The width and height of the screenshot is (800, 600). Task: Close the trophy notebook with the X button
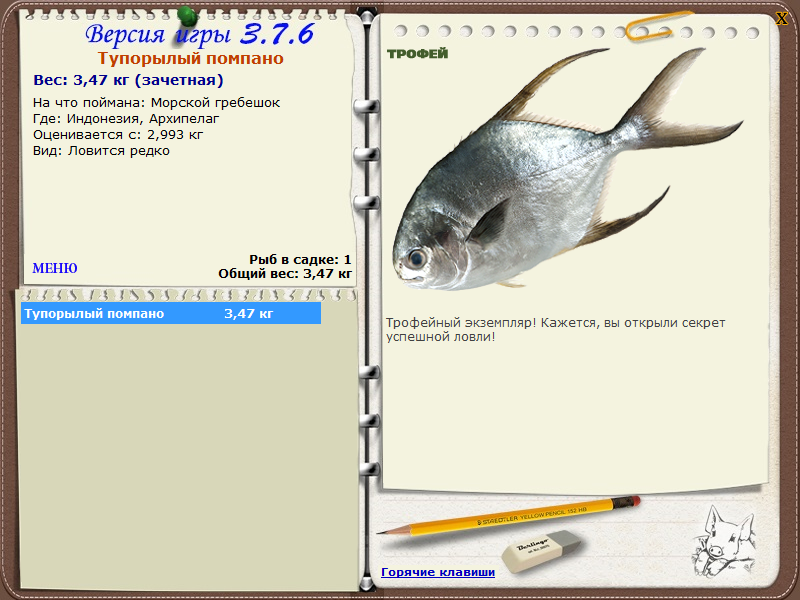pos(781,18)
